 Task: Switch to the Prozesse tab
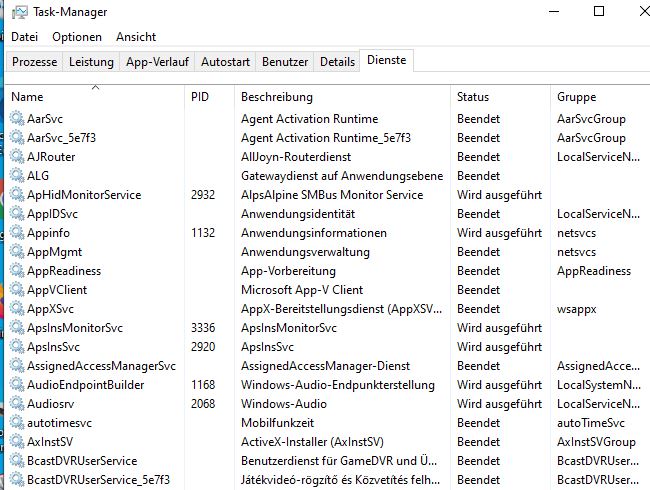click(34, 62)
